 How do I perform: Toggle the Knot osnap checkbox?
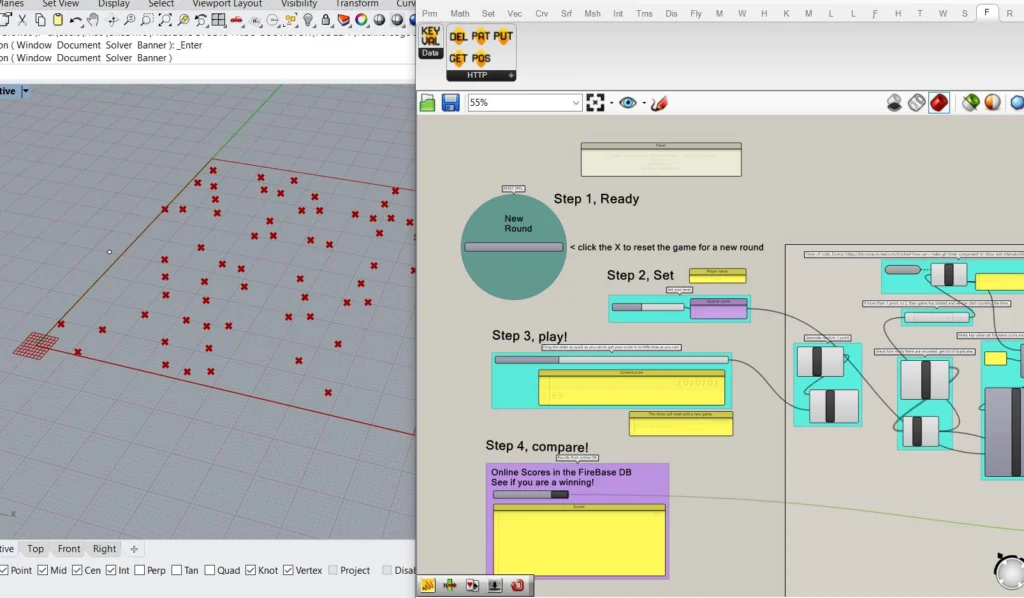point(251,570)
